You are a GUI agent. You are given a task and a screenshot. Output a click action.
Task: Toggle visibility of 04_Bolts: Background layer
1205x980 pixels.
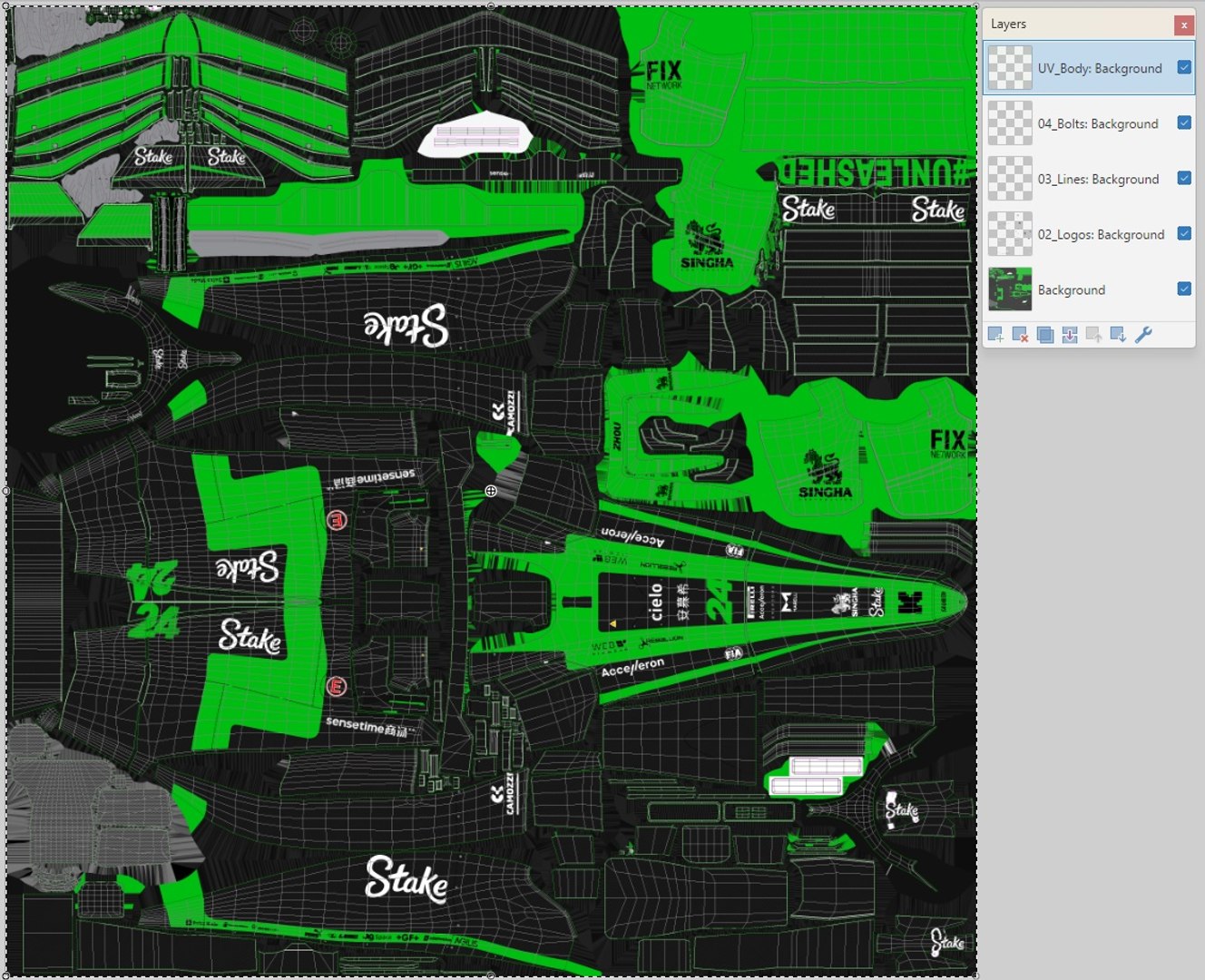[1184, 122]
